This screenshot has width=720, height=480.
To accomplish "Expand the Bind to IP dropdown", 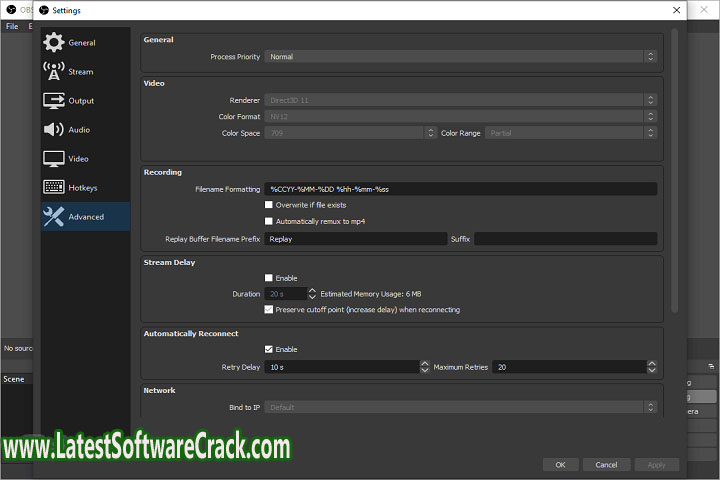I will click(x=460, y=408).
